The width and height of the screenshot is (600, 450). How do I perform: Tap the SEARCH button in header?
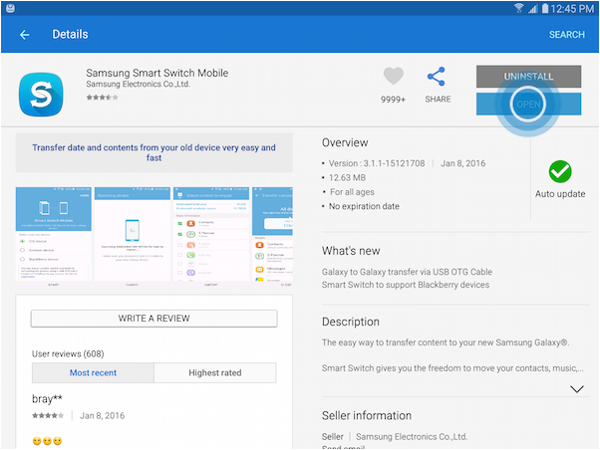pos(566,35)
